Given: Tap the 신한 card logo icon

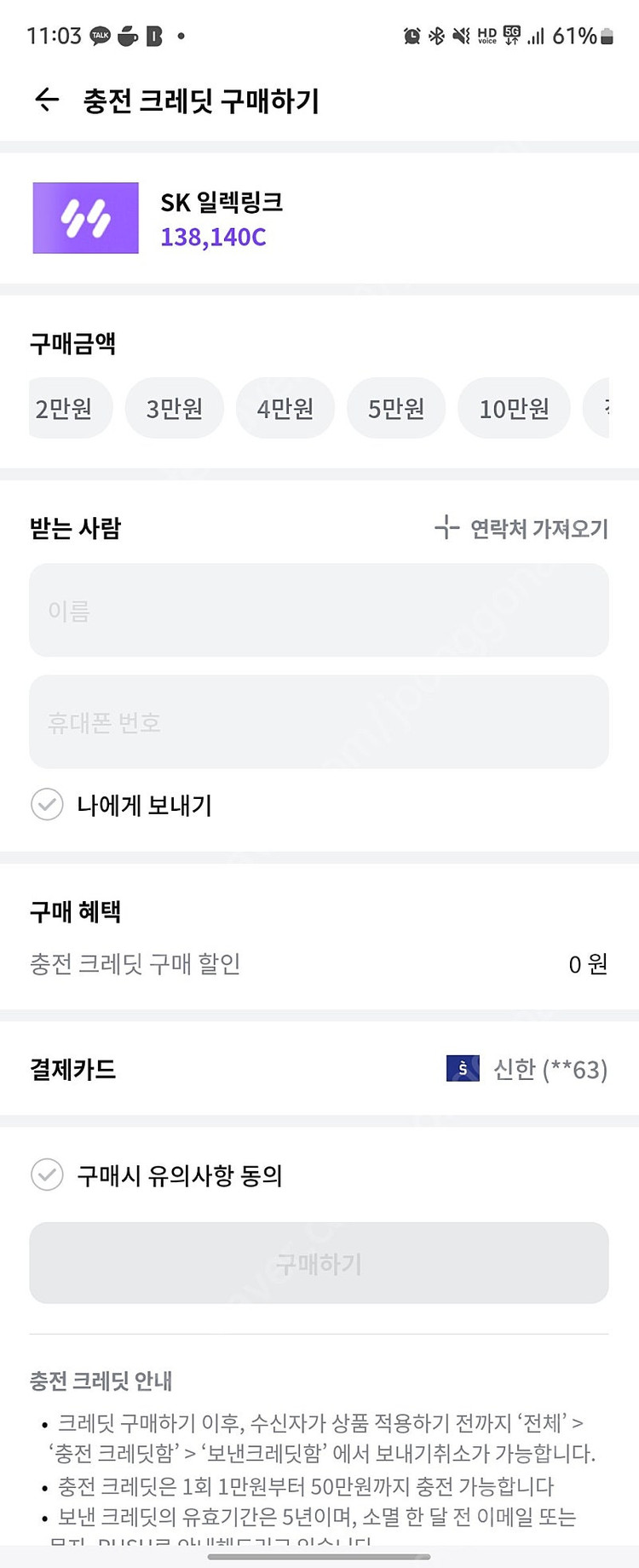Looking at the screenshot, I should click(463, 1068).
